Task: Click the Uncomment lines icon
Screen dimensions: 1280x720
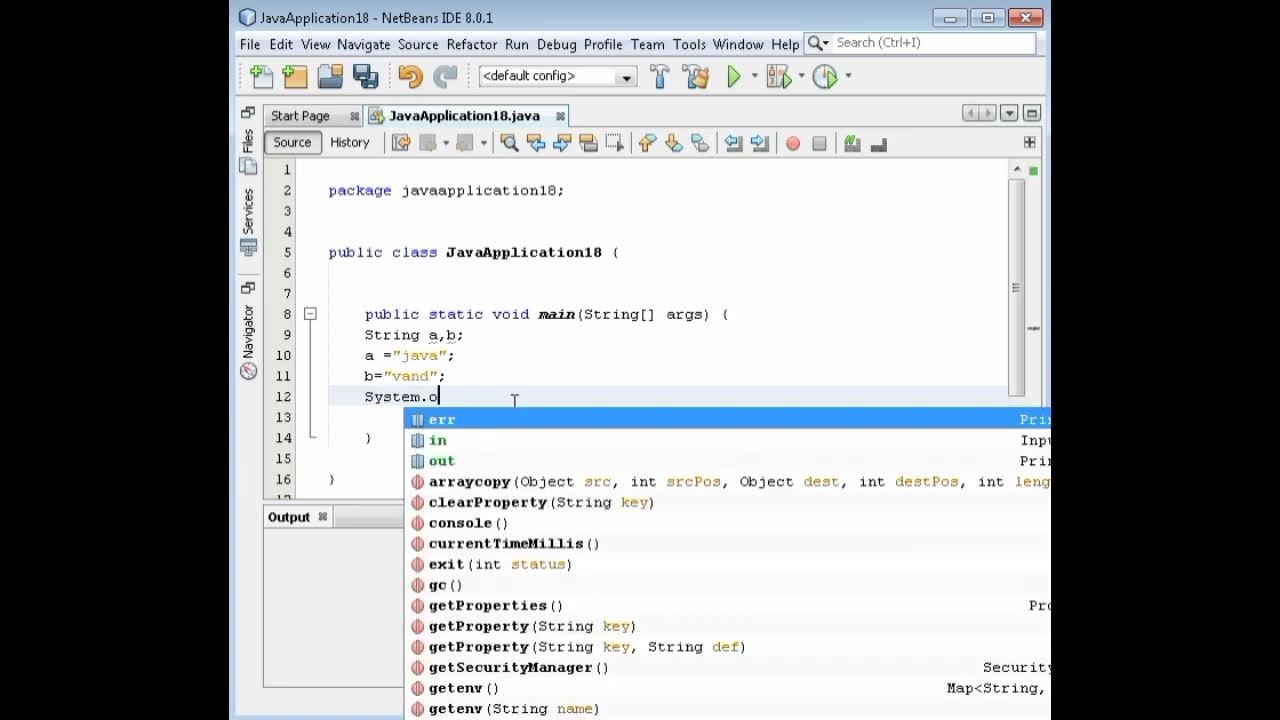Action: (x=878, y=143)
